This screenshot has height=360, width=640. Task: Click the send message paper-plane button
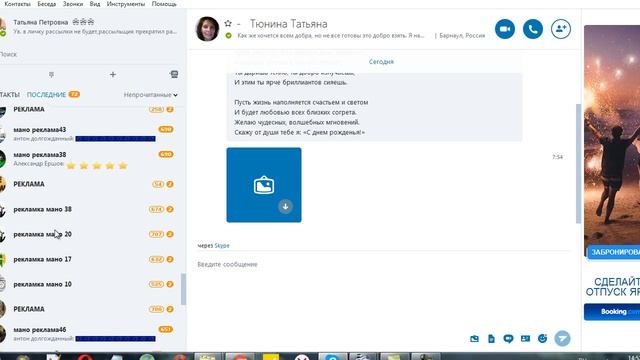562,338
